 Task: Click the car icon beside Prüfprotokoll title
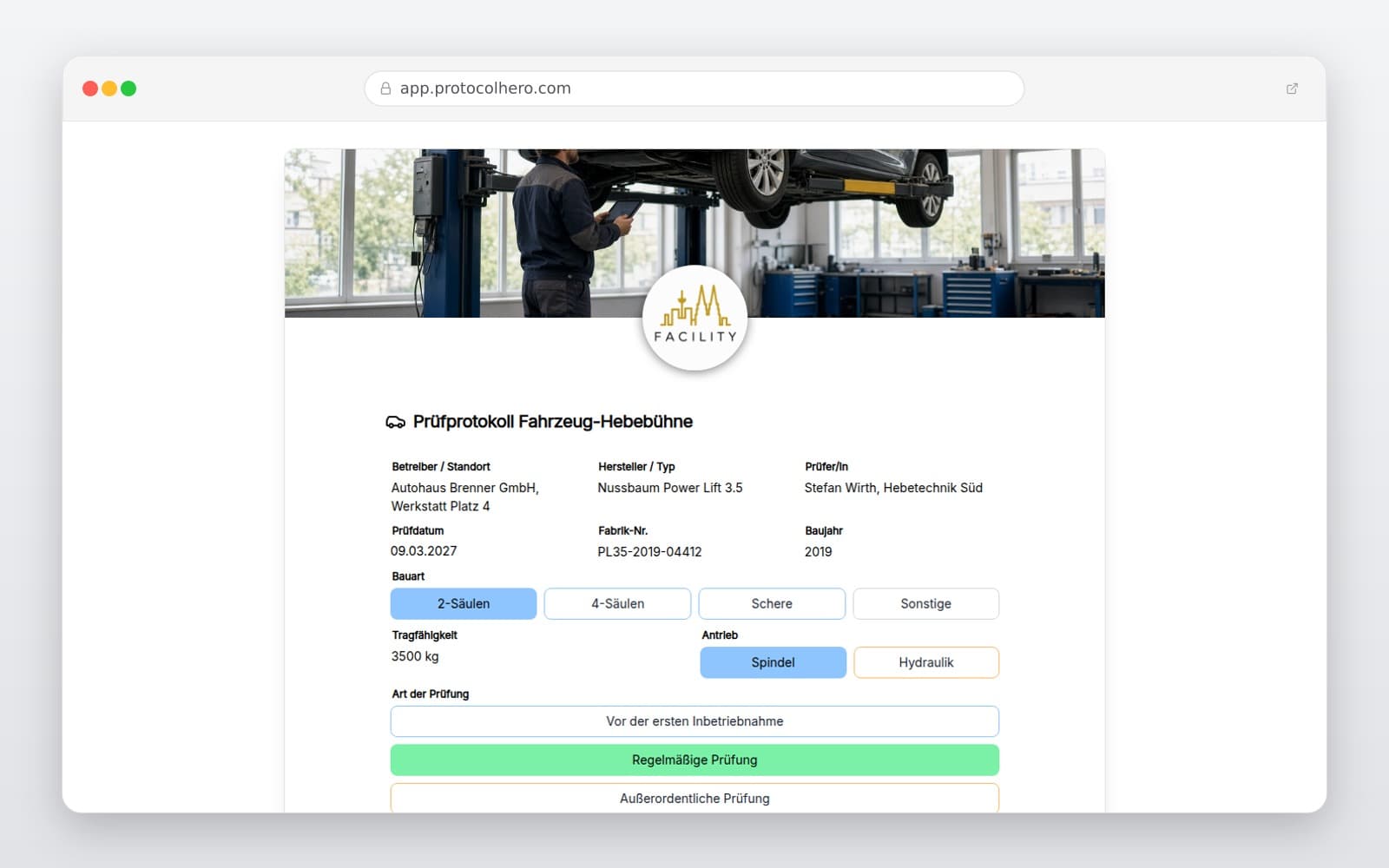coord(395,422)
